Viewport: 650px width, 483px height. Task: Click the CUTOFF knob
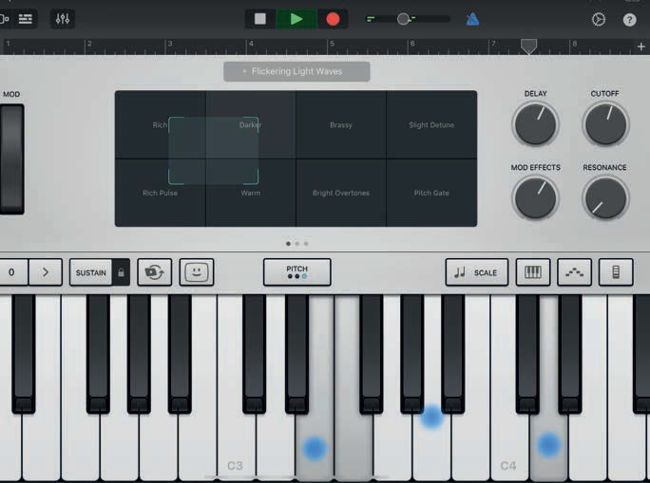point(605,124)
